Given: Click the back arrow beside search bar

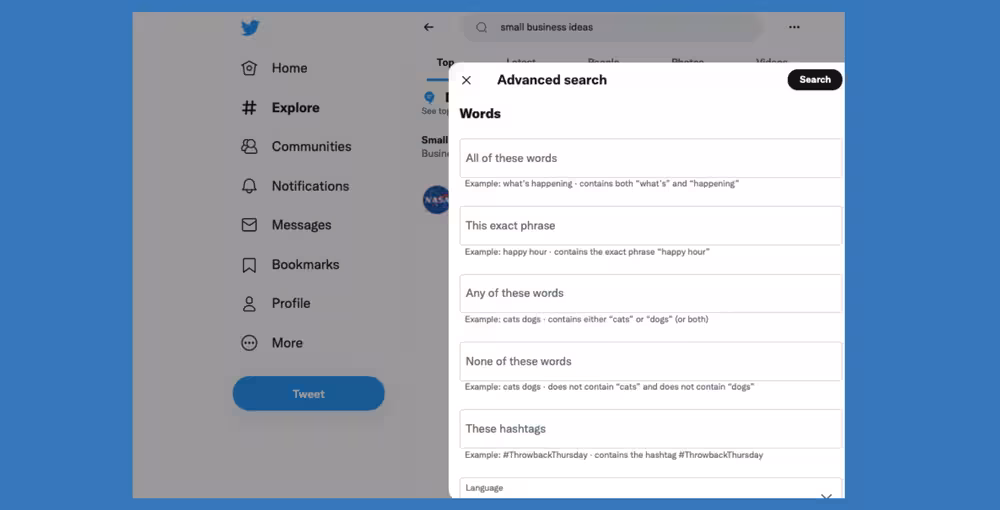Looking at the screenshot, I should point(429,27).
